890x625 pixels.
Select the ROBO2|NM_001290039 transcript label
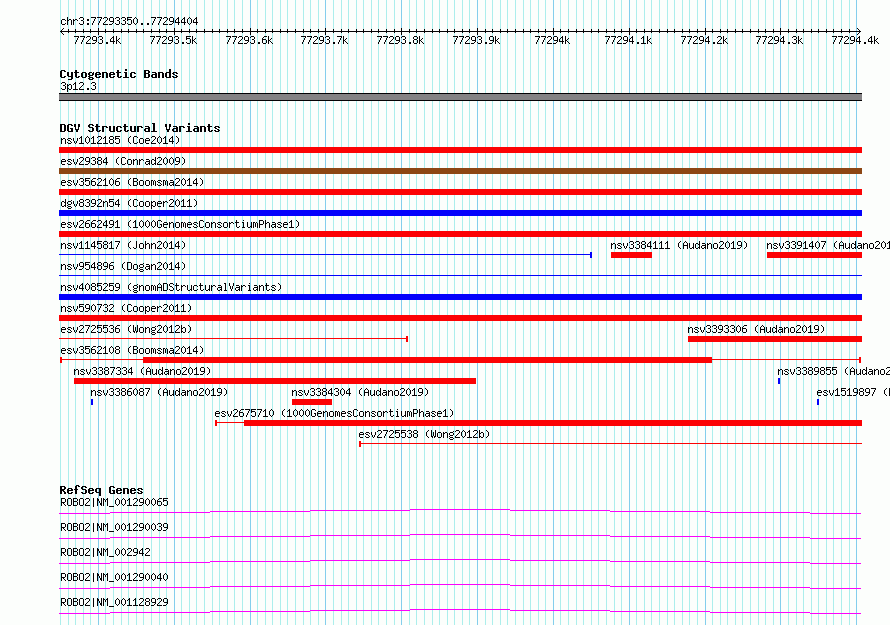pyautogui.click(x=114, y=527)
